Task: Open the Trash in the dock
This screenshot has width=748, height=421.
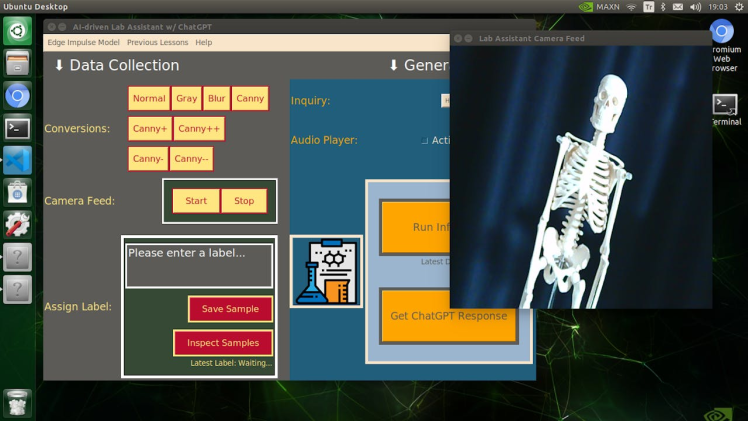Action: [18, 404]
